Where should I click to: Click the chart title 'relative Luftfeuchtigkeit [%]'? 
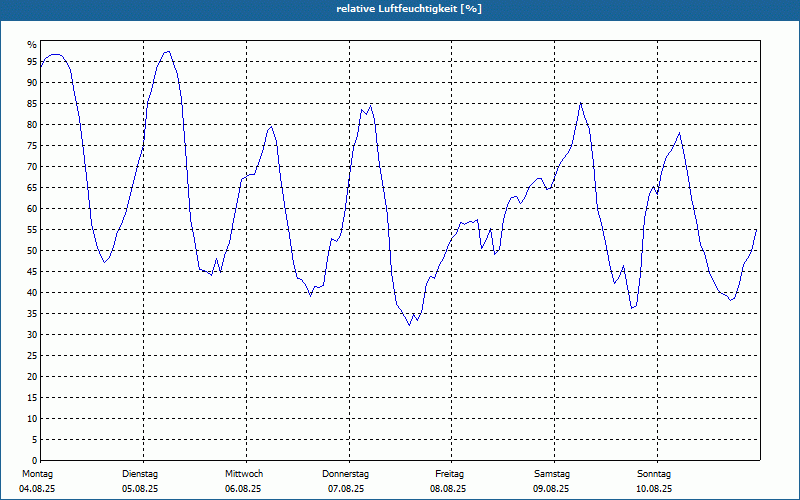(409, 9)
